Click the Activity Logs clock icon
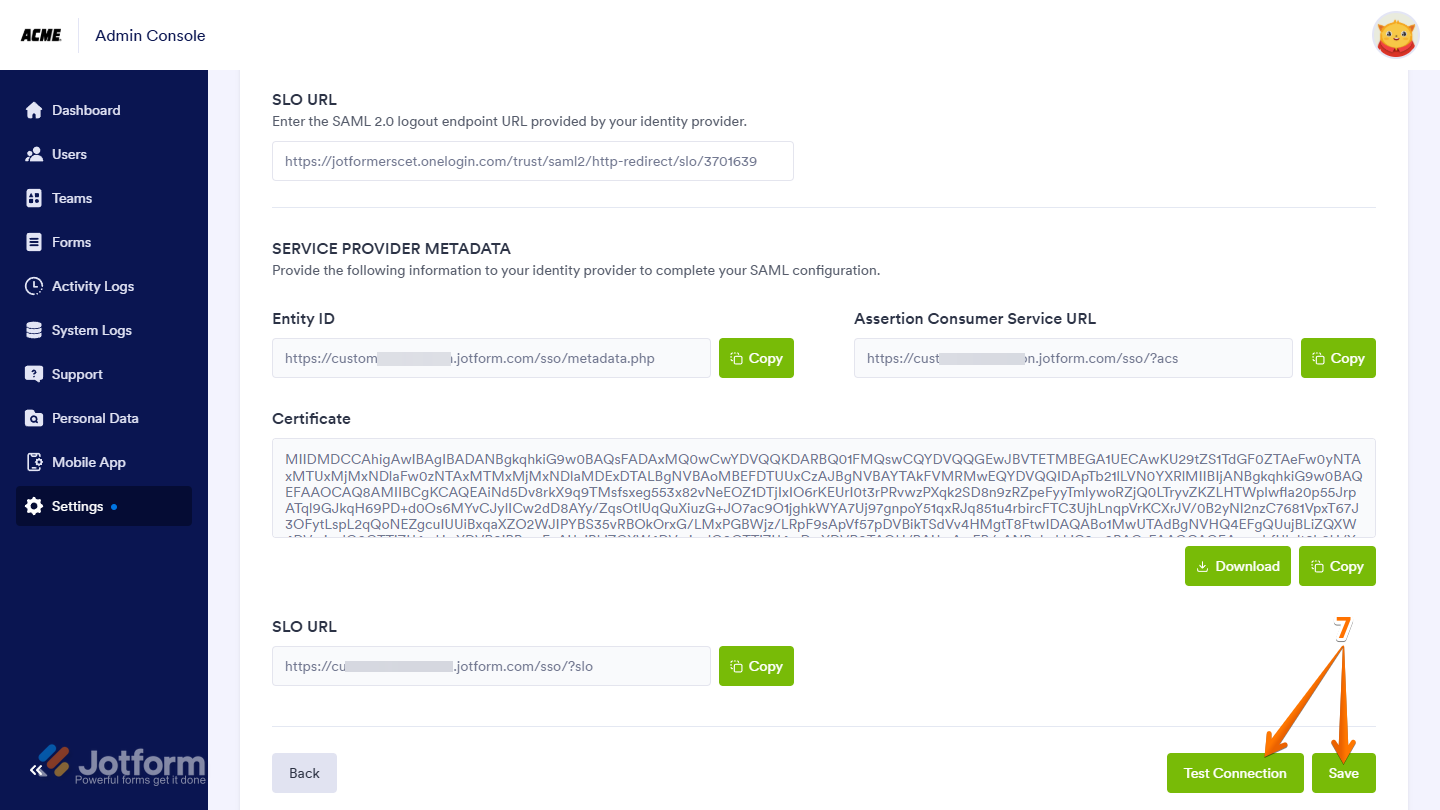This screenshot has width=1440, height=810. pyautogui.click(x=34, y=286)
